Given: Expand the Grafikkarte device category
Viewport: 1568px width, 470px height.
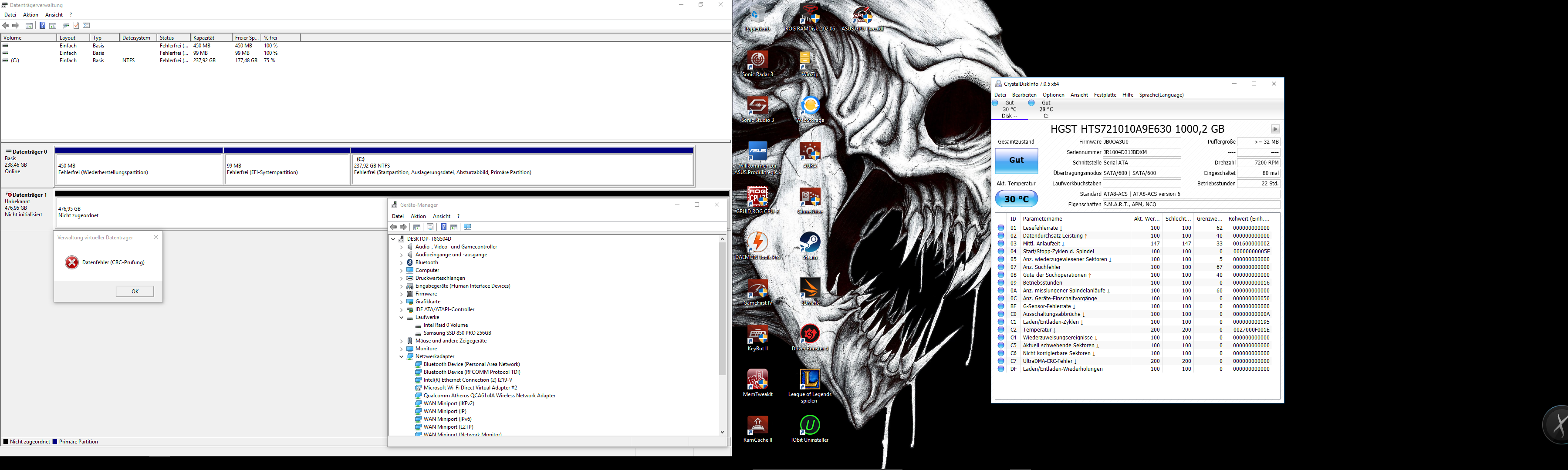Looking at the screenshot, I should (x=401, y=302).
